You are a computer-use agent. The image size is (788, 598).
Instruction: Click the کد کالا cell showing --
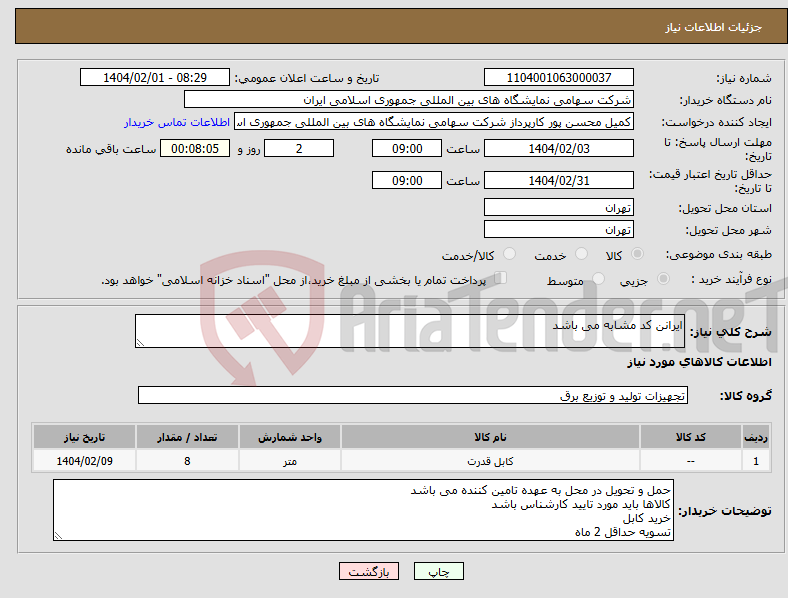(x=691, y=461)
